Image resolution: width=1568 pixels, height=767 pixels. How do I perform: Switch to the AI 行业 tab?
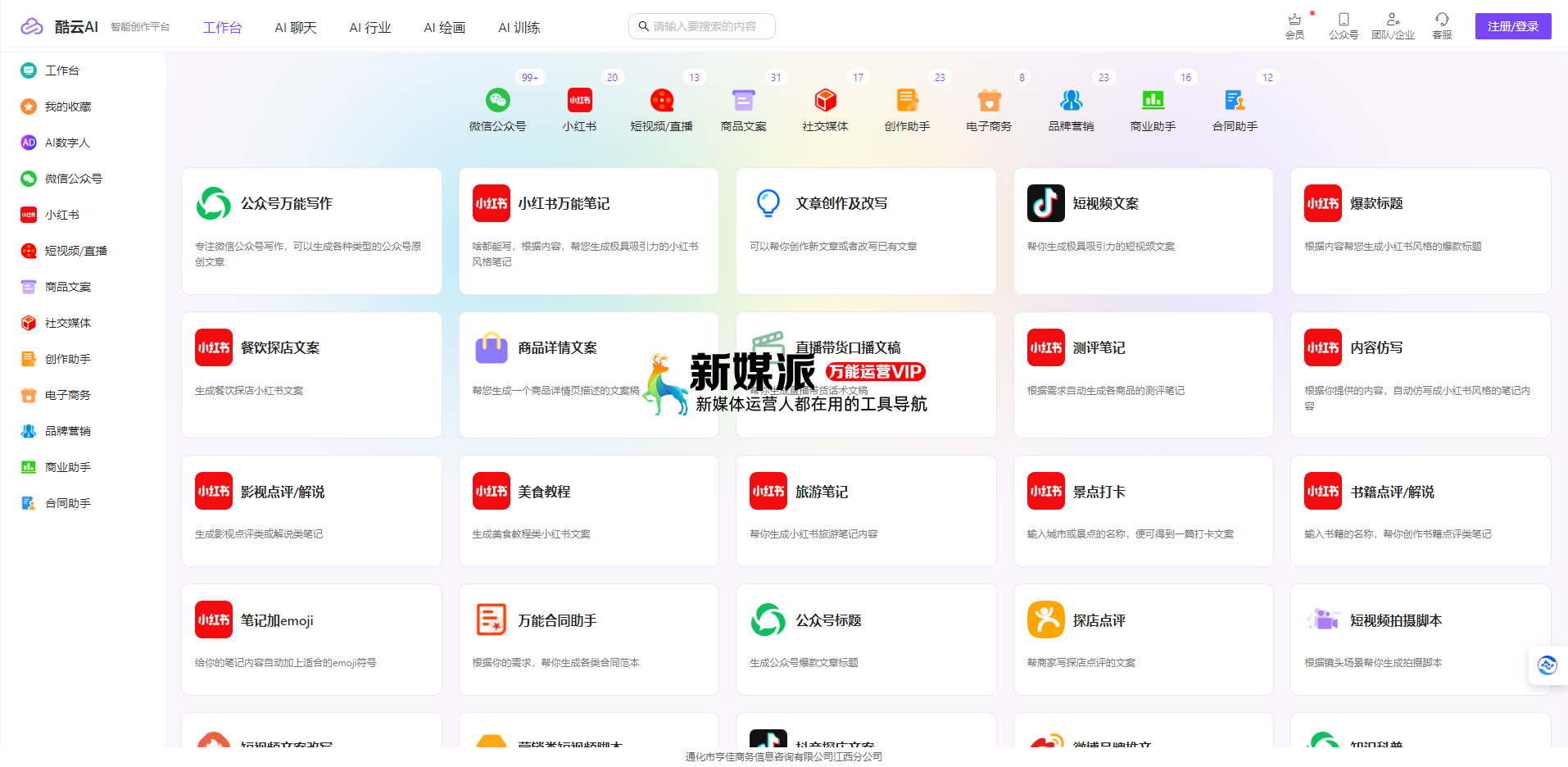pos(370,27)
